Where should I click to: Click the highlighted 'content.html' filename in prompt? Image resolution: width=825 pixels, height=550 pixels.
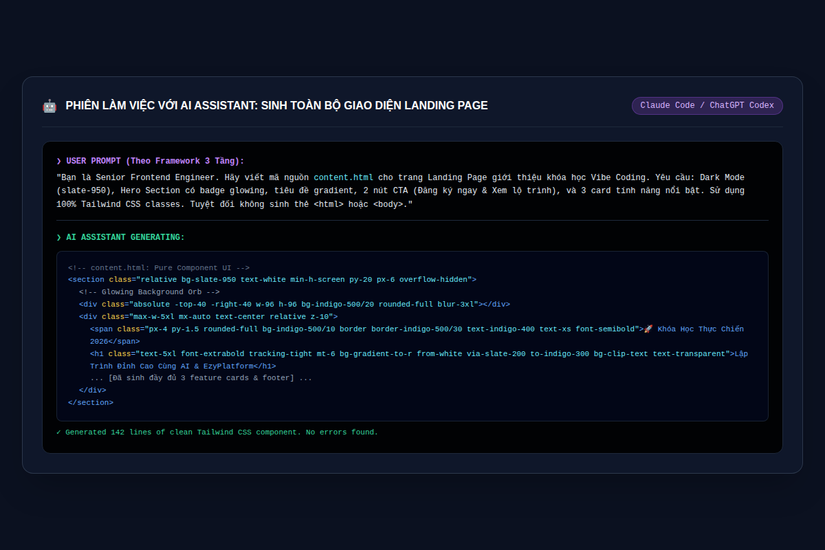[343, 177]
